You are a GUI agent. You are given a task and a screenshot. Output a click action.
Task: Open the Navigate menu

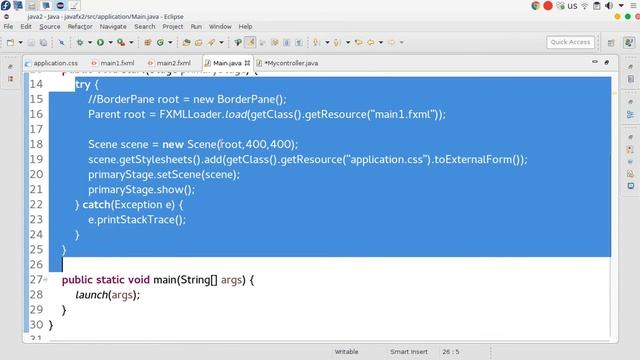click(x=113, y=27)
